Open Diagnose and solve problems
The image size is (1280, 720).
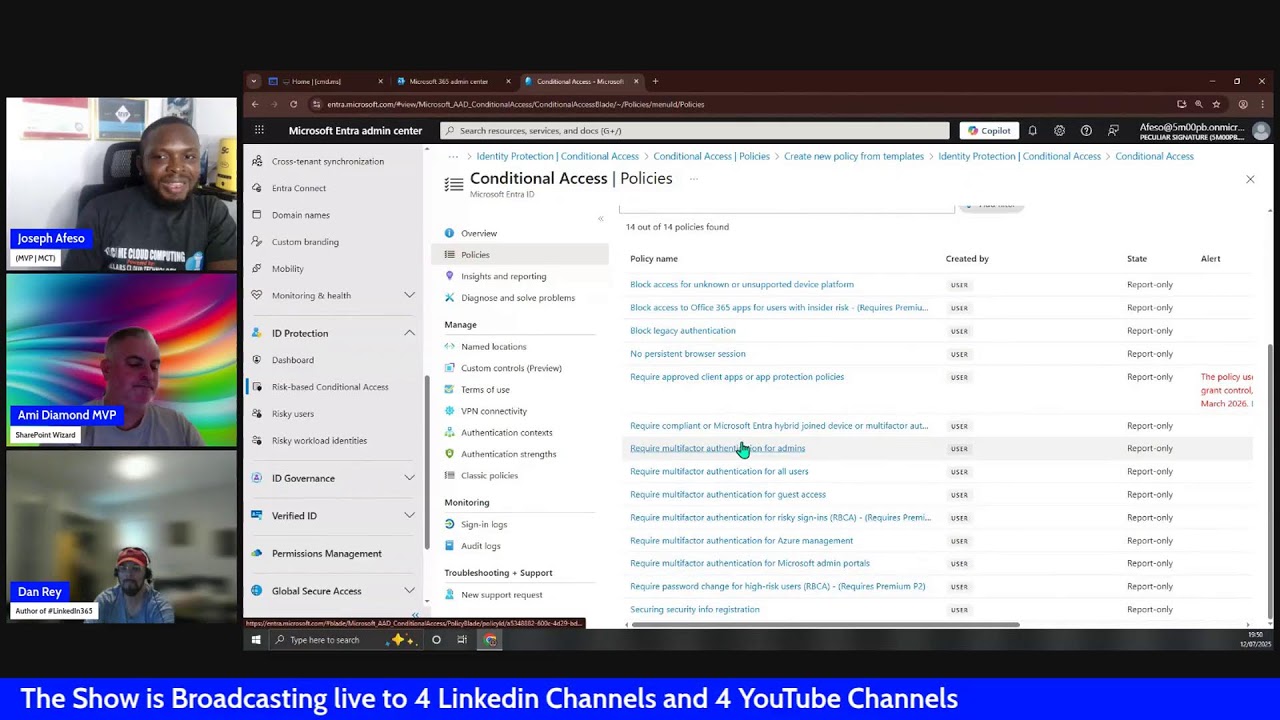[517, 298]
